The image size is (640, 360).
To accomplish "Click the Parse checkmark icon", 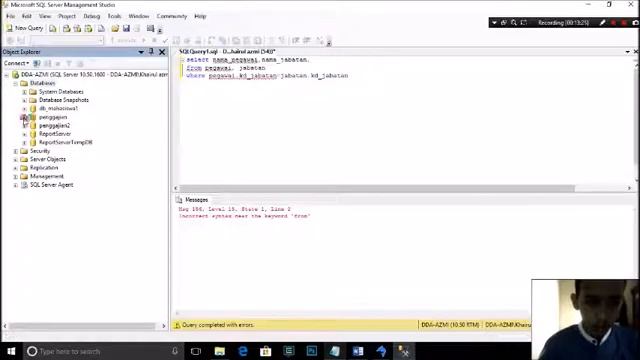I will (x=165, y=40).
